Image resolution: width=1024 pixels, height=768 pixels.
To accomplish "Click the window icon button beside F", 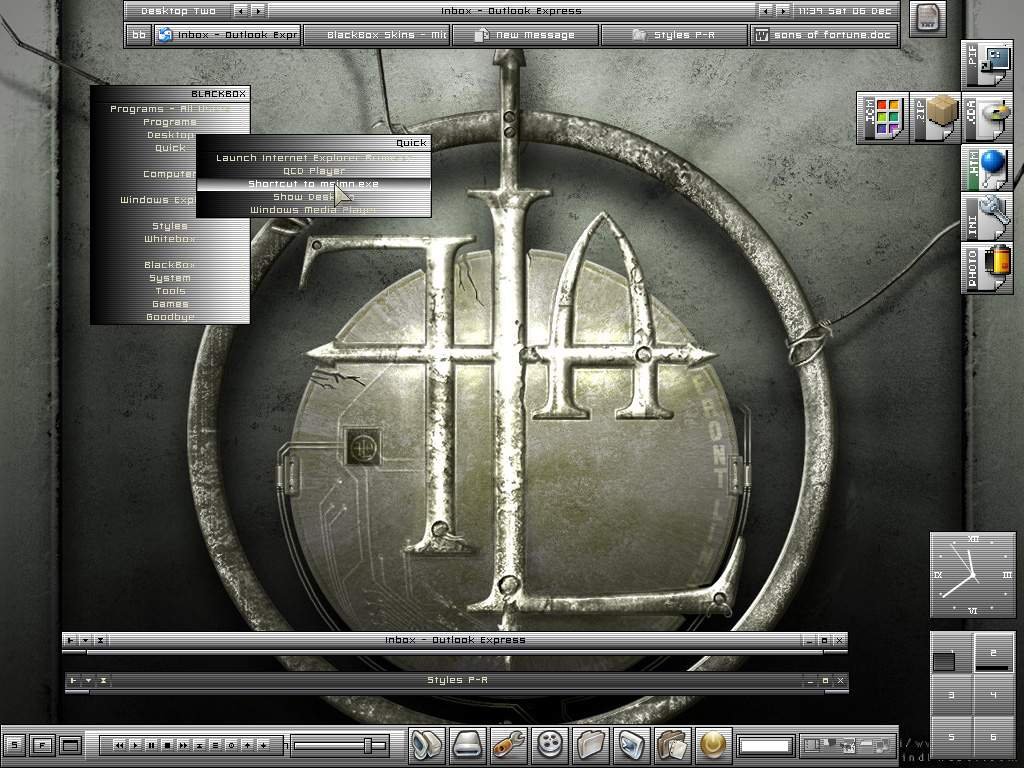I will pyautogui.click(x=71, y=744).
